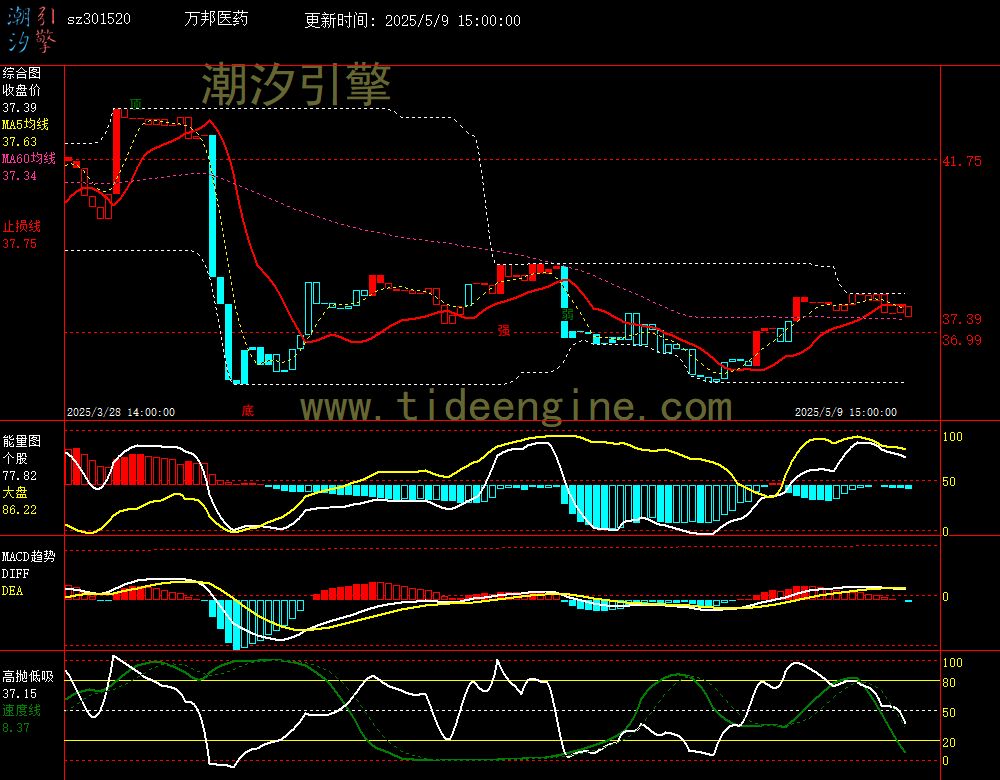This screenshot has height=780, width=1000.
Task: Click the MA5 value 37.63
Action: 19,142
